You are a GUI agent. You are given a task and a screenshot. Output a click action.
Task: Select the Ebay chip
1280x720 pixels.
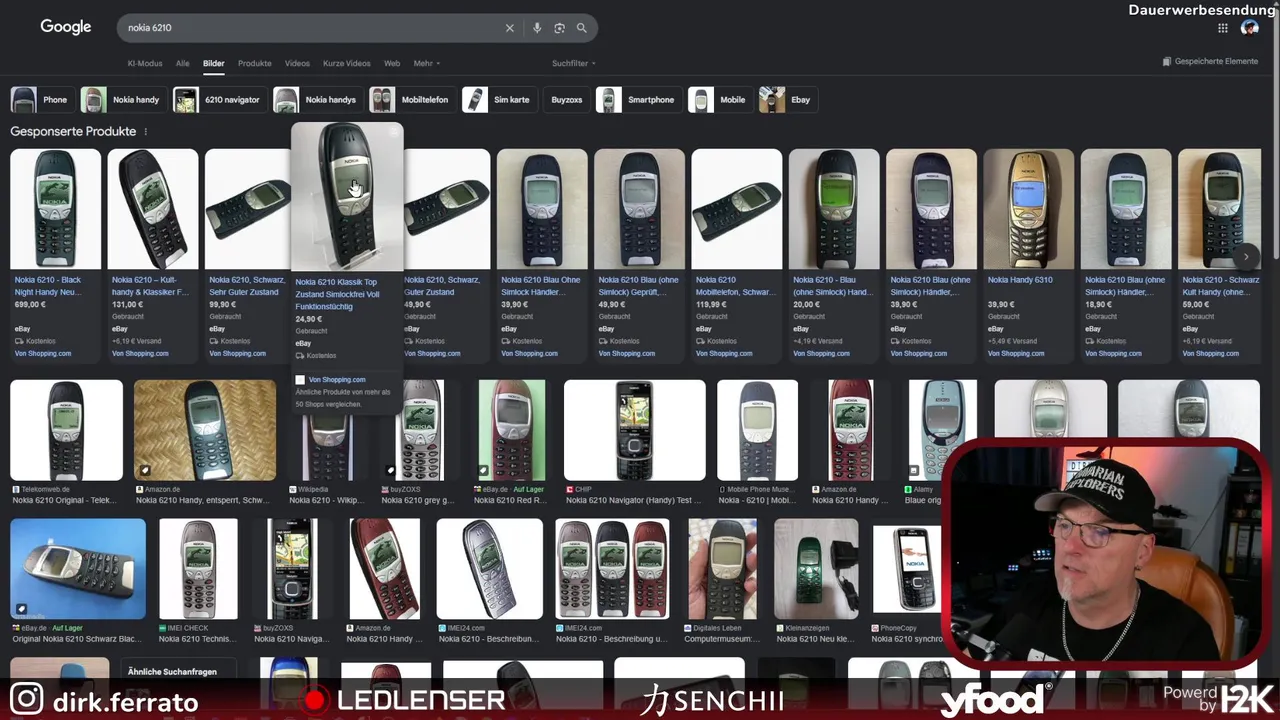pyautogui.click(x=788, y=100)
